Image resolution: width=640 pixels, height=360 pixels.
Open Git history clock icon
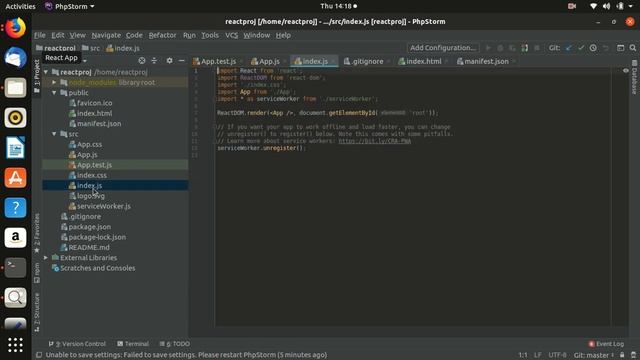(593, 48)
